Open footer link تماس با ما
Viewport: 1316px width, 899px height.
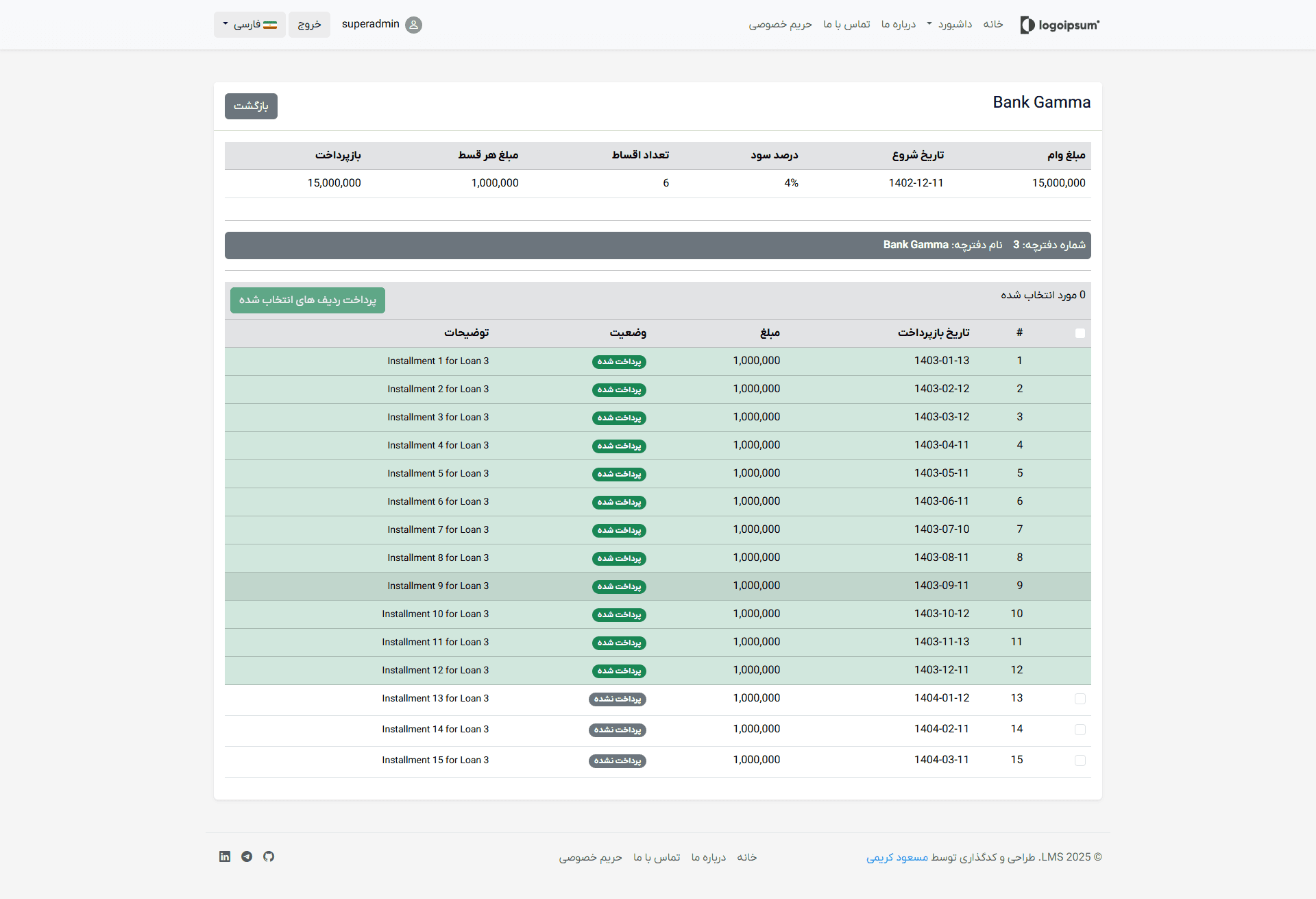657,857
